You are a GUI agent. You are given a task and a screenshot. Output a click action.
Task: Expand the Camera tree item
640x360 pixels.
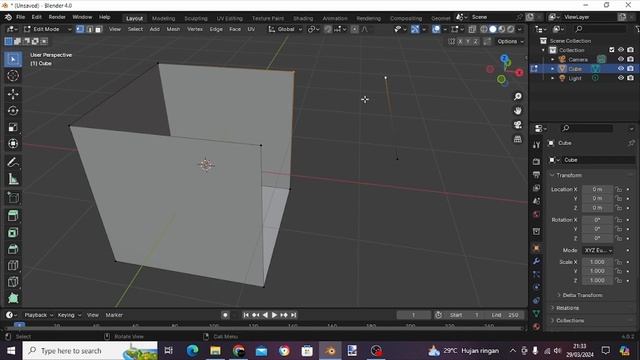coord(553,60)
